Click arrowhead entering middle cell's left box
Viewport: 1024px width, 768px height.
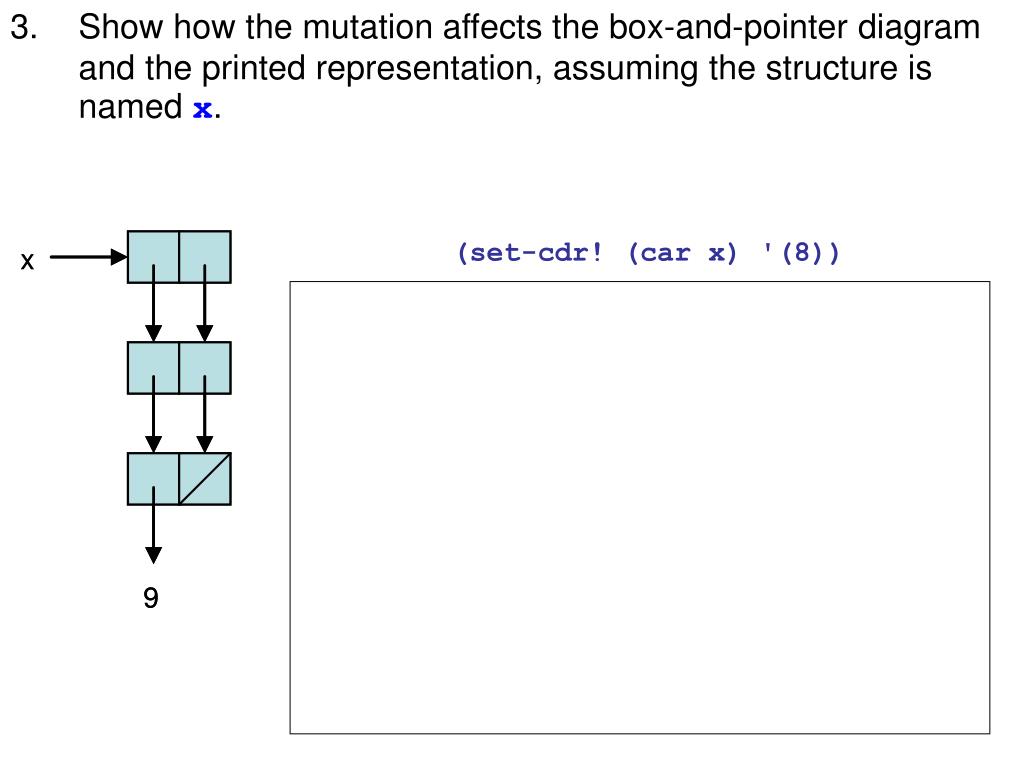click(153, 334)
